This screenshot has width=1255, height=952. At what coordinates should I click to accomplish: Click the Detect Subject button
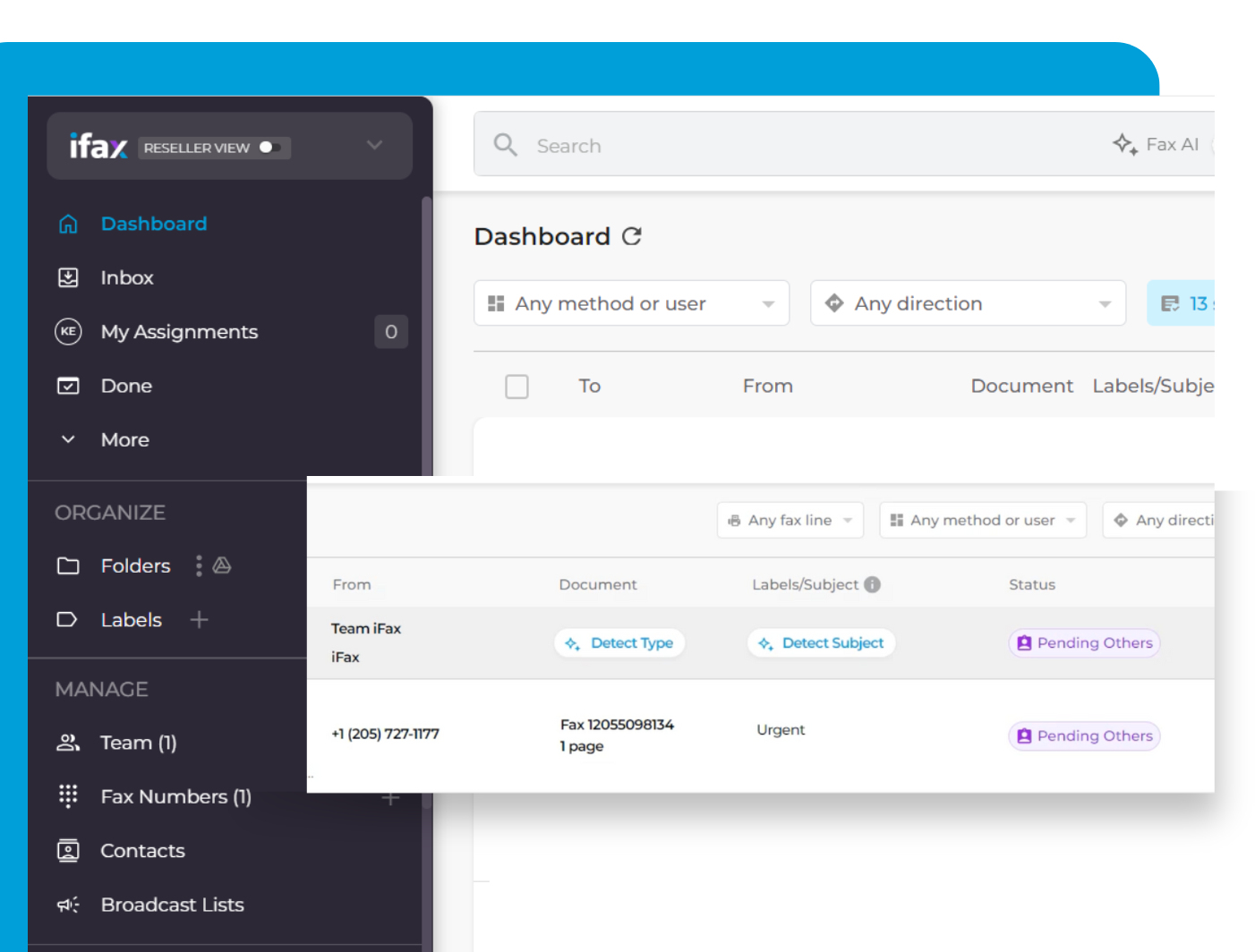pos(821,643)
